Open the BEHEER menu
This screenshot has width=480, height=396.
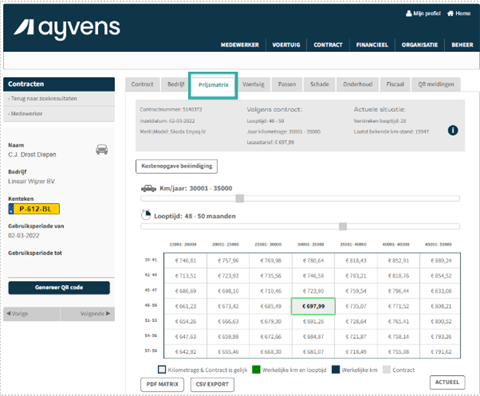tap(462, 45)
